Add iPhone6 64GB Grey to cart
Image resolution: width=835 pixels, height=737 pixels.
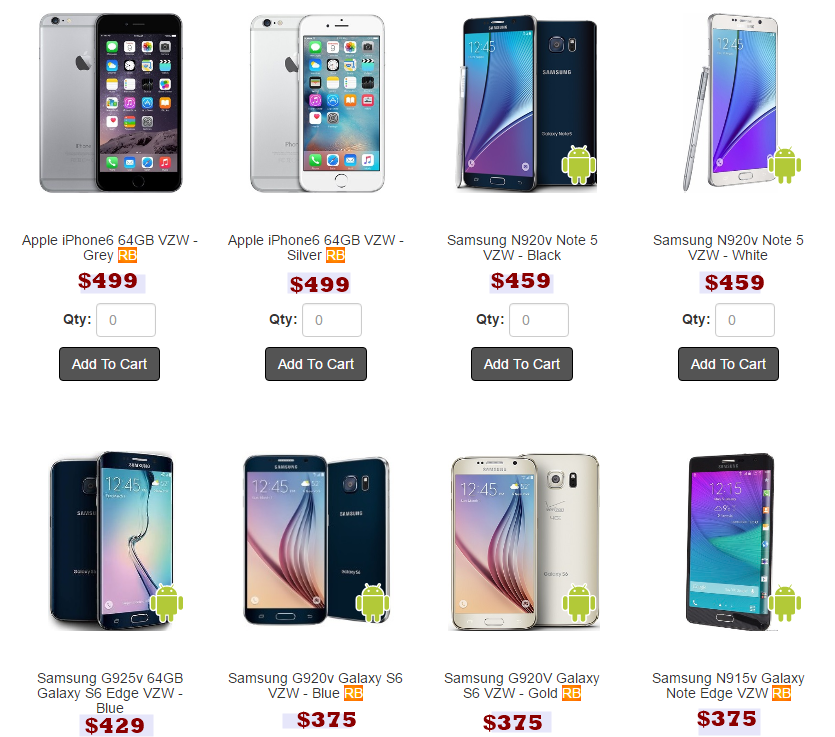tap(109, 364)
